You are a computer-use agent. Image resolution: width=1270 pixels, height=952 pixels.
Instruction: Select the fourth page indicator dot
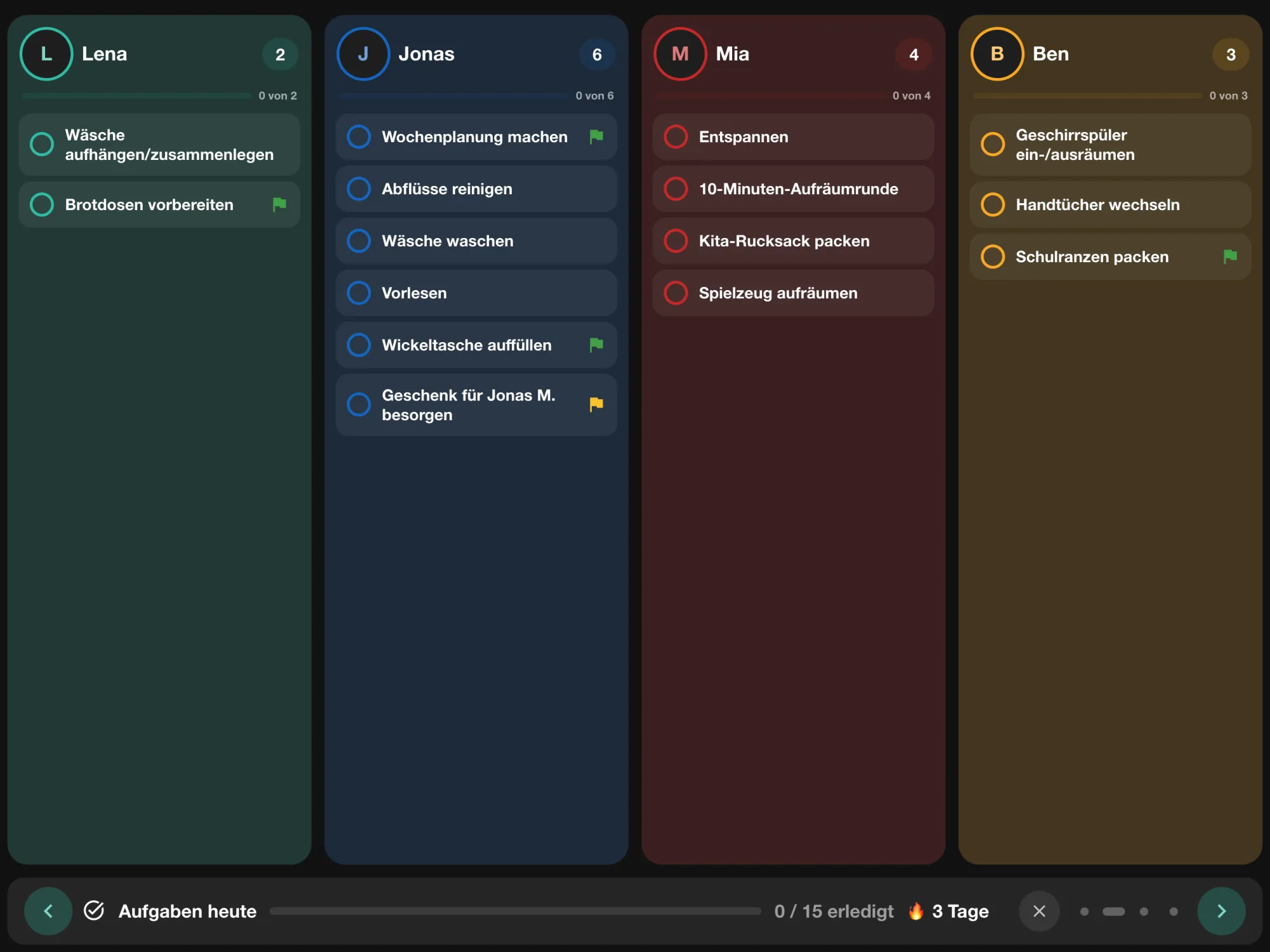[x=1173, y=911]
